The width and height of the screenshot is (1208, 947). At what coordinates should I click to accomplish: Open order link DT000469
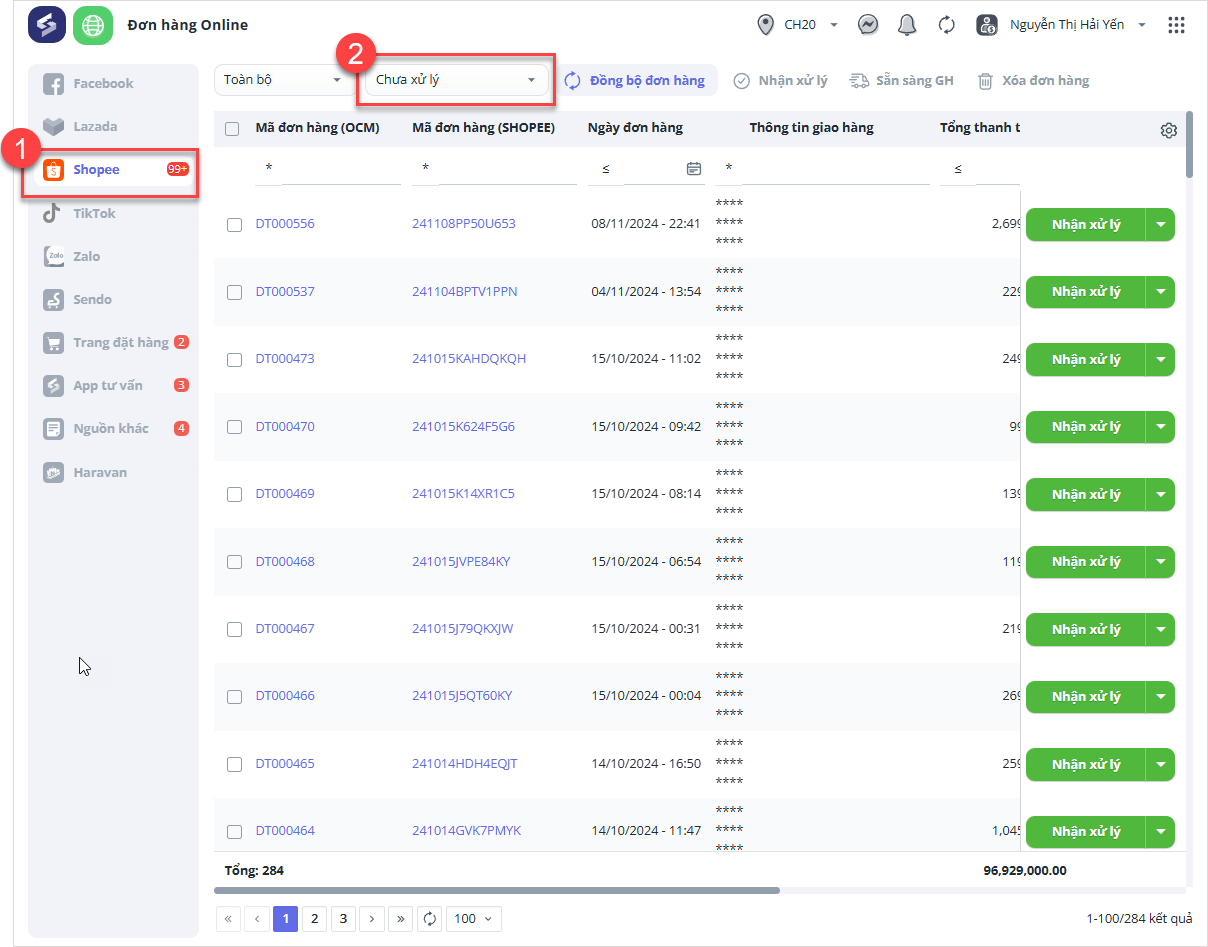(x=285, y=494)
